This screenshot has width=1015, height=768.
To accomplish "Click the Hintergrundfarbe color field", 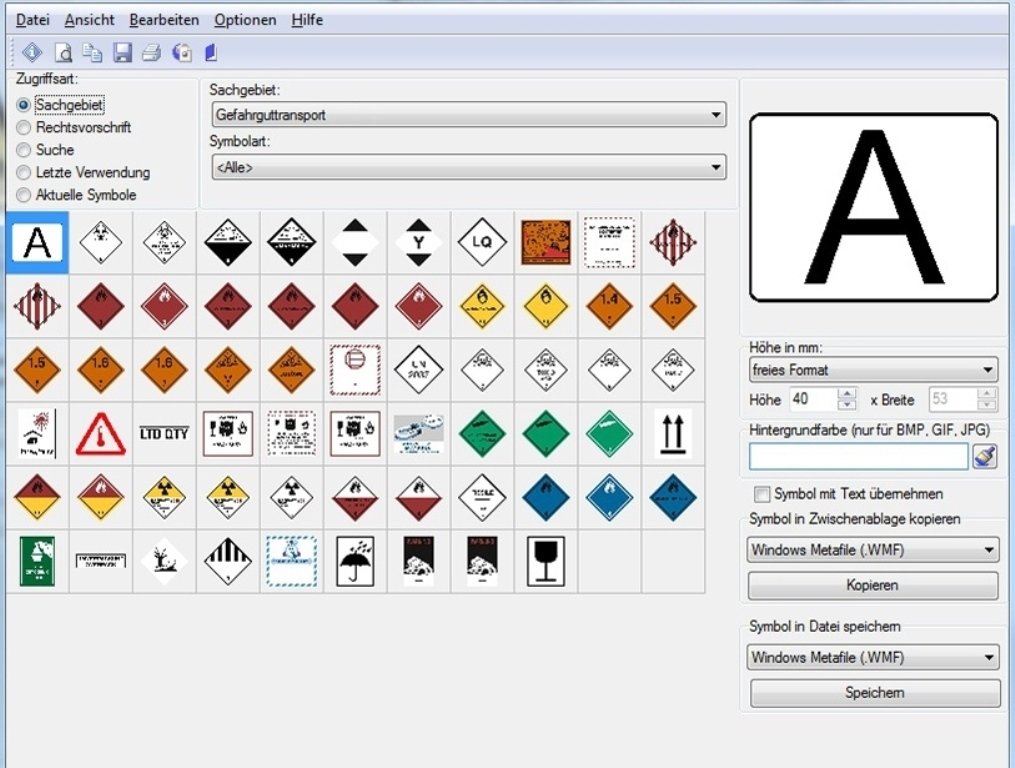I will (858, 457).
